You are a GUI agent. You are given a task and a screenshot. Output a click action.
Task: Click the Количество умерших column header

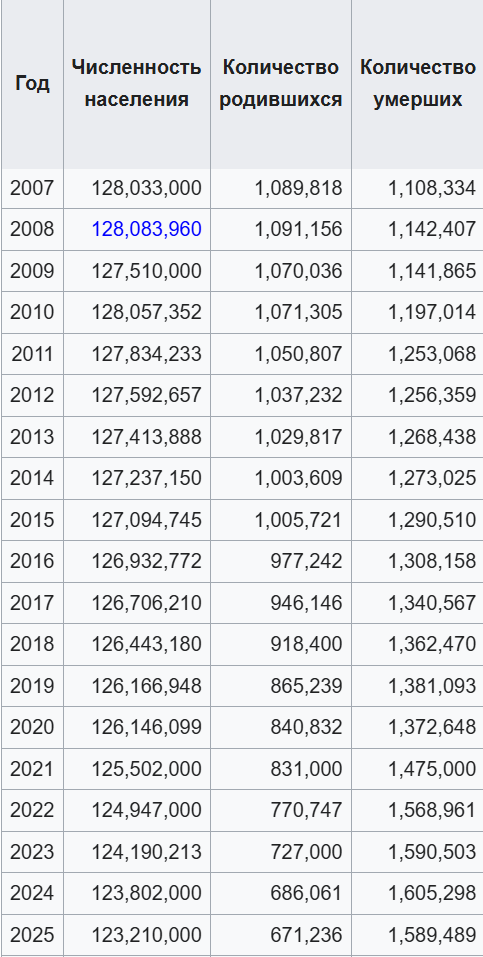tap(418, 84)
